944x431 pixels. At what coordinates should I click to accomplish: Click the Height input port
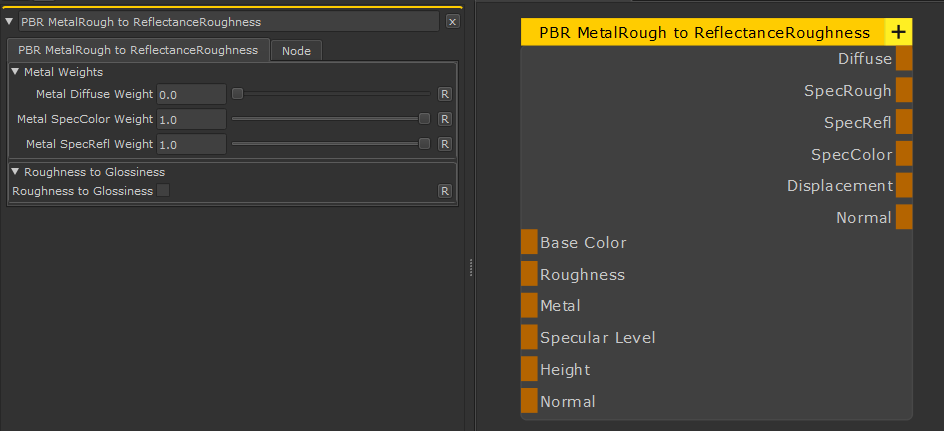pos(529,369)
